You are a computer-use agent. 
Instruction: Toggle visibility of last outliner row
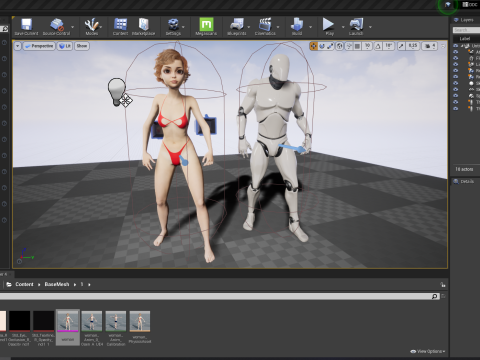pos(456,109)
